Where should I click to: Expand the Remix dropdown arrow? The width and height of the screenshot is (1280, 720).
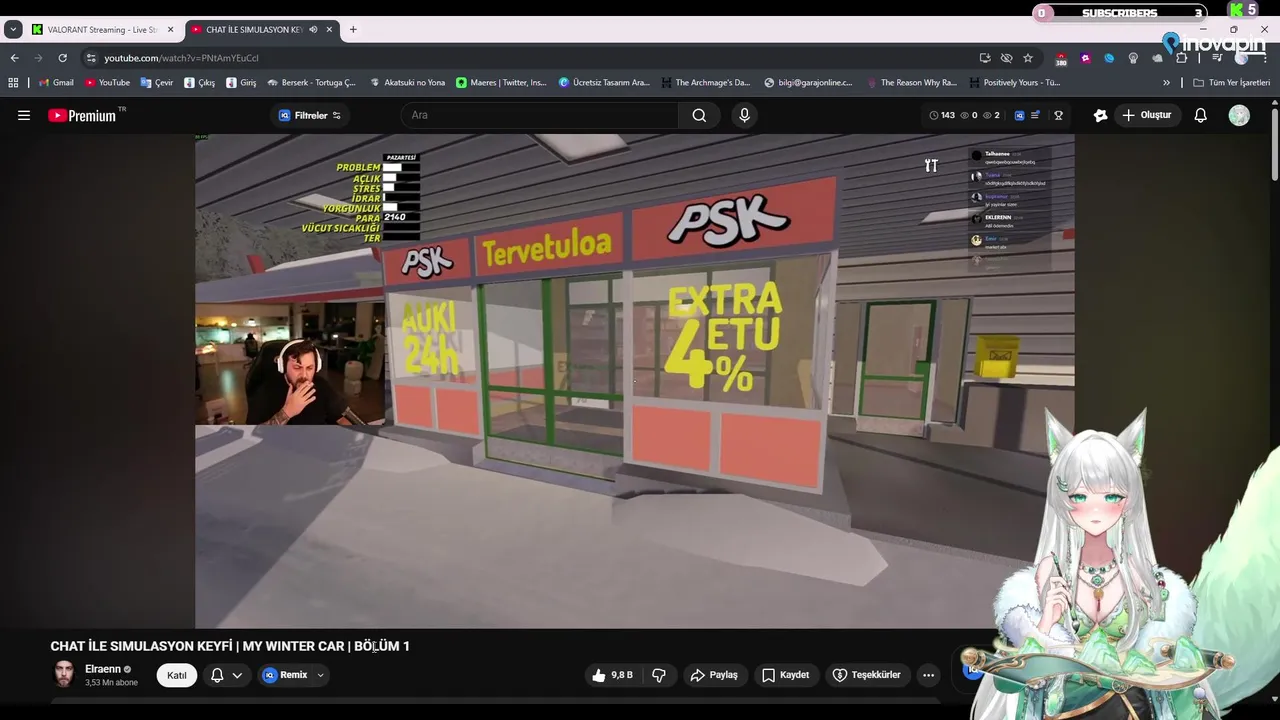click(320, 675)
